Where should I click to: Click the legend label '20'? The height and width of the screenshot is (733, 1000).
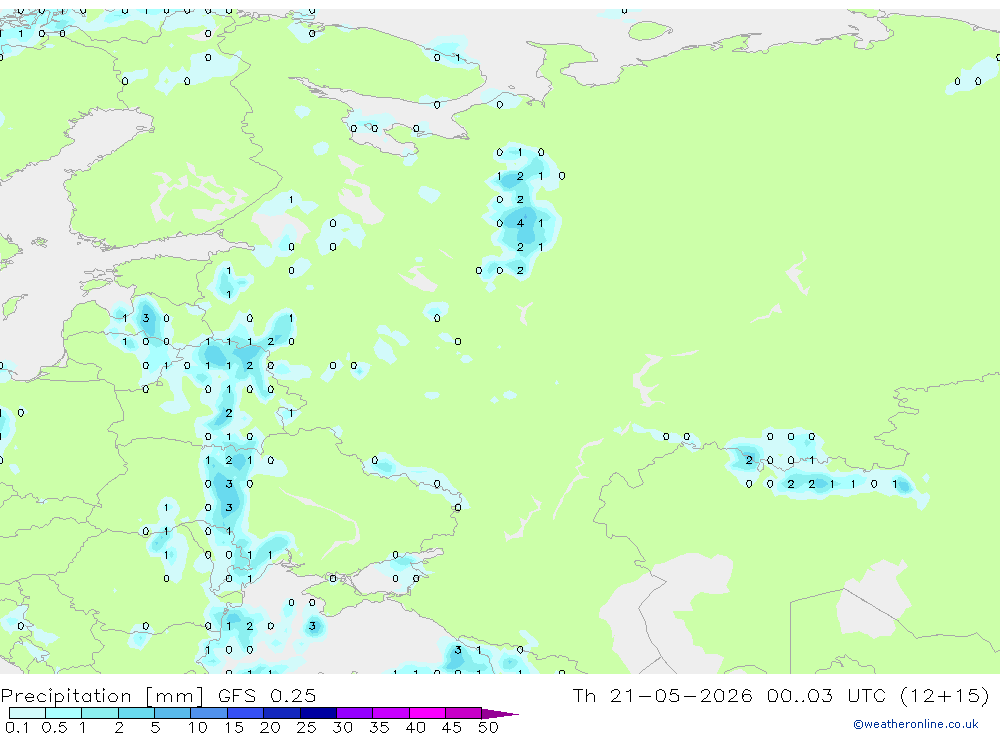tap(270, 727)
